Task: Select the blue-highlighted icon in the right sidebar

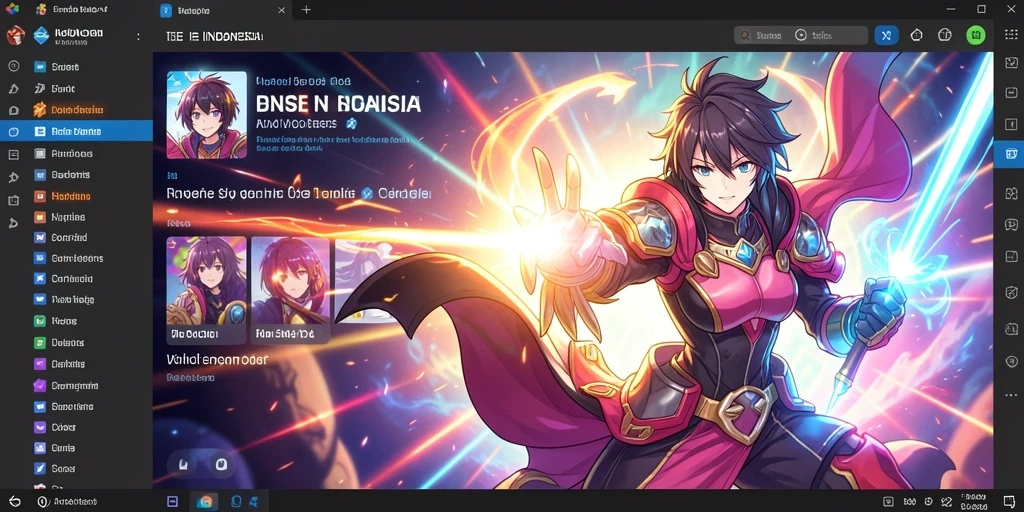Action: coord(1011,154)
